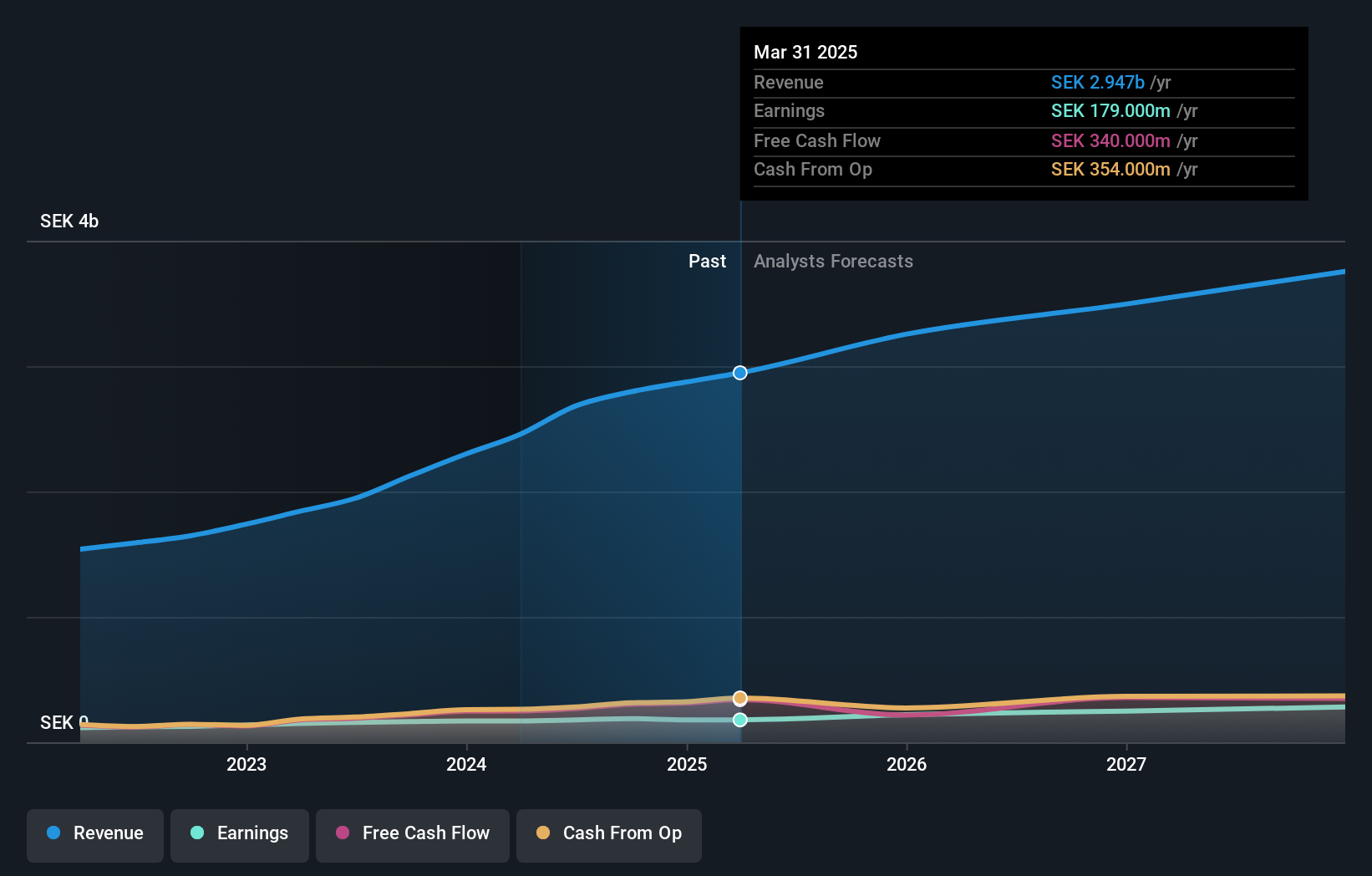Click SEK 179.000m earnings value in tooltip
The width and height of the screenshot is (1372, 876).
(x=1110, y=110)
